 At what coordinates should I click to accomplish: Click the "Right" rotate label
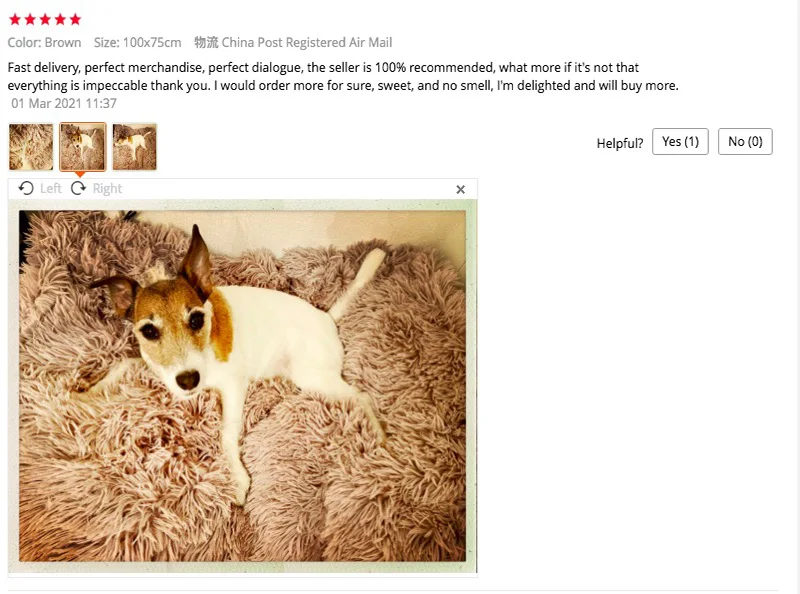[107, 189]
